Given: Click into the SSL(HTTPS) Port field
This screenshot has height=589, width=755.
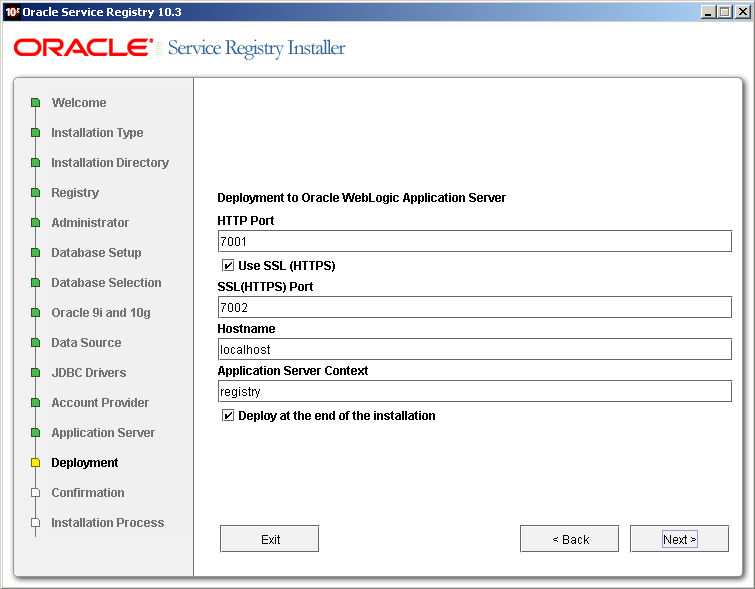Looking at the screenshot, I should click(475, 307).
